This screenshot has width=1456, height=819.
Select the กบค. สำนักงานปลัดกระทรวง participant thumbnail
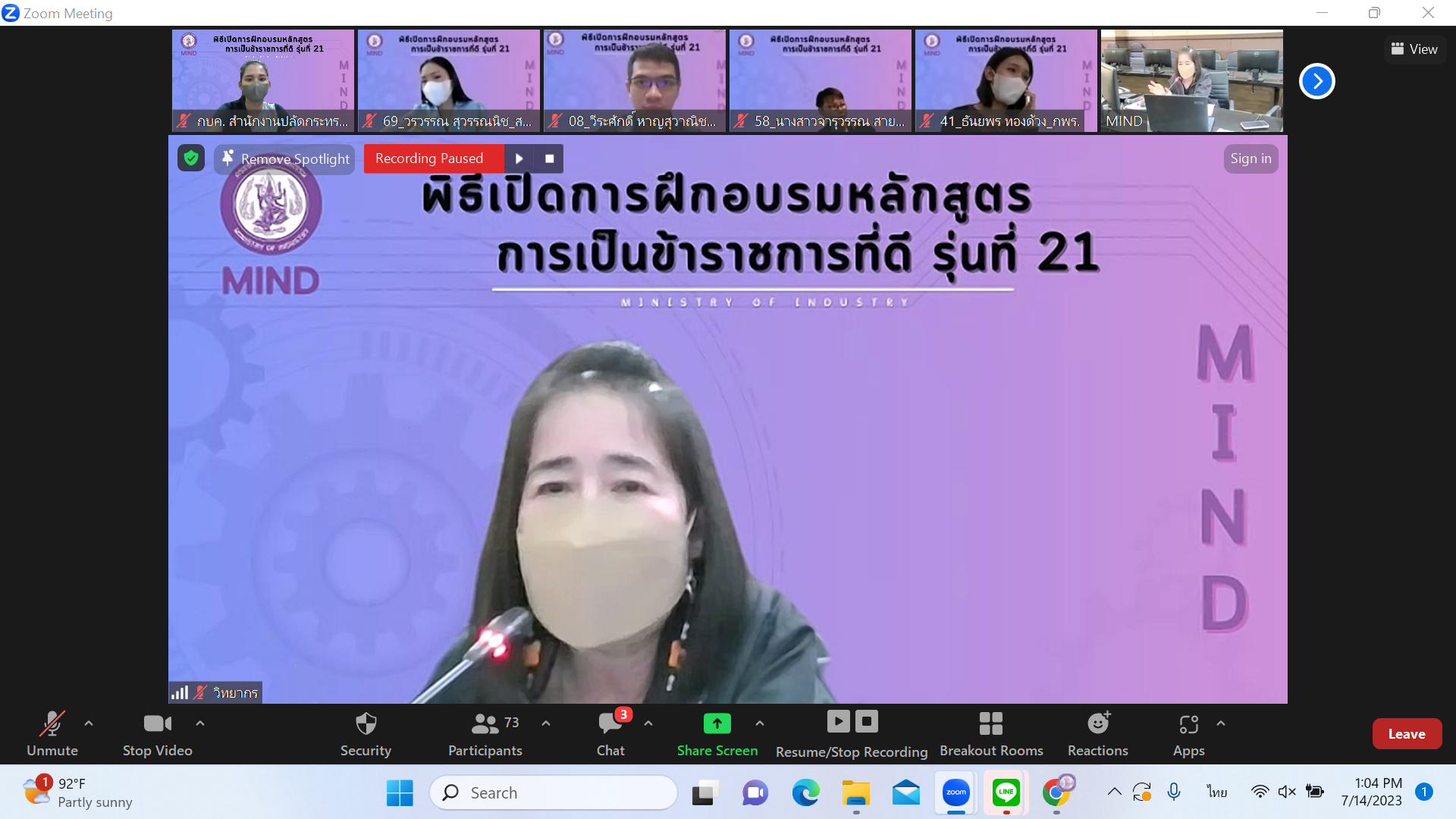coord(263,80)
